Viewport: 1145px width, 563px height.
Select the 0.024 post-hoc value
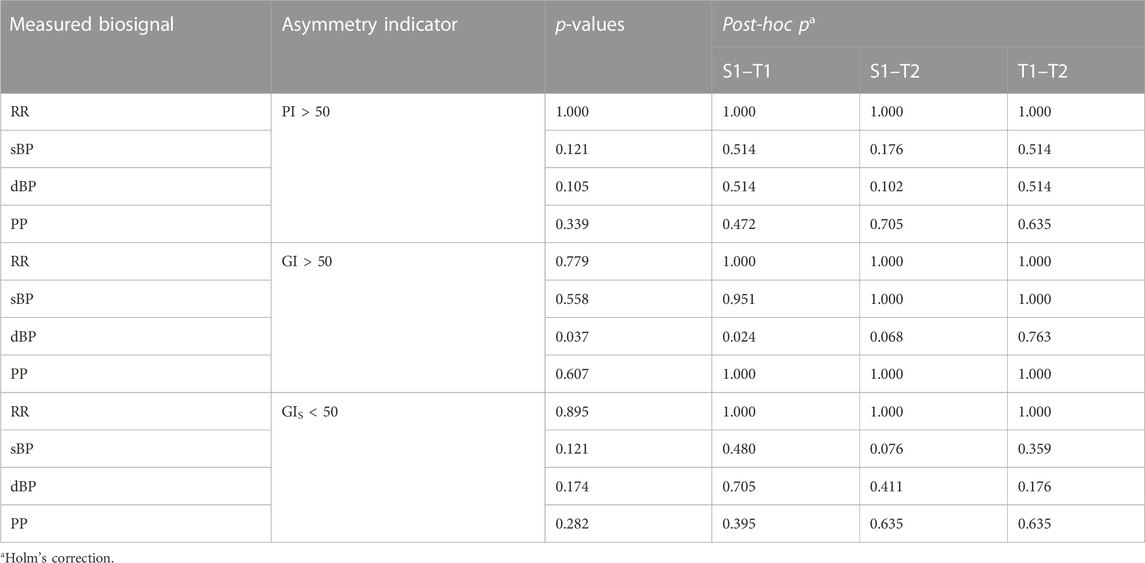tap(785, 337)
